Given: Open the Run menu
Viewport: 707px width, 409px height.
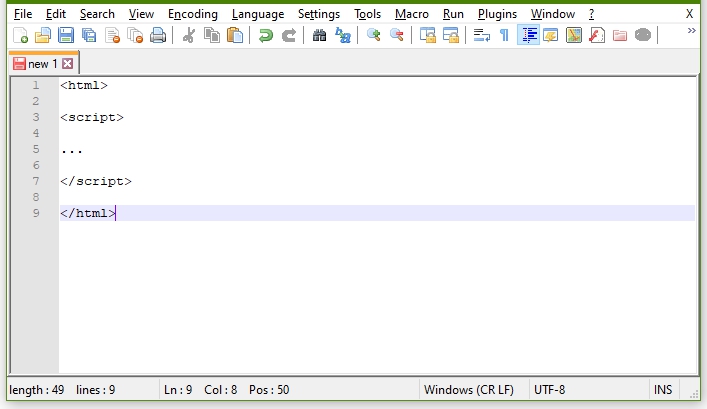Looking at the screenshot, I should 453,14.
